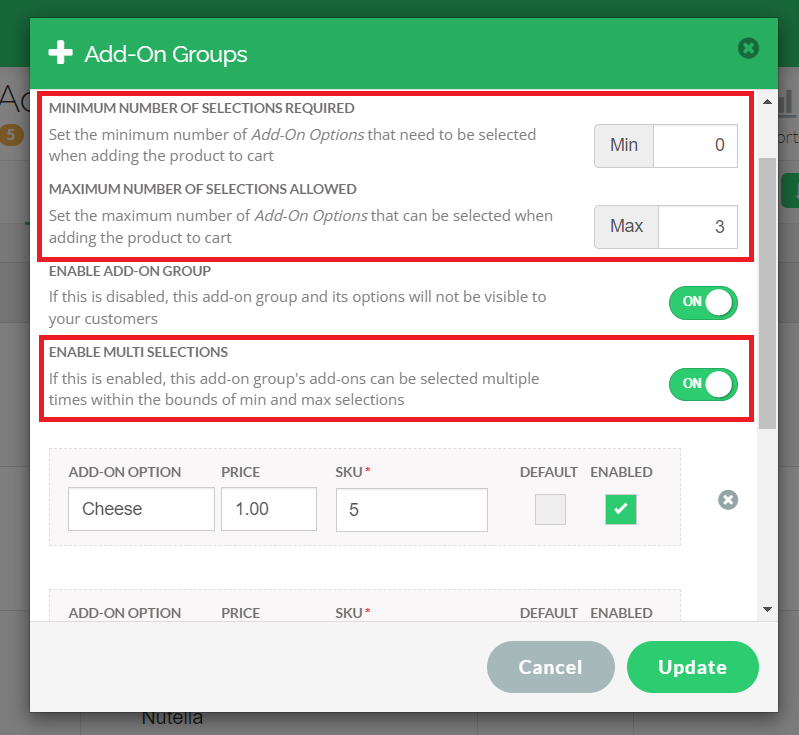Click the dialog's vertical scrollbar thumb
Image resolution: width=799 pixels, height=735 pixels.
click(767, 290)
